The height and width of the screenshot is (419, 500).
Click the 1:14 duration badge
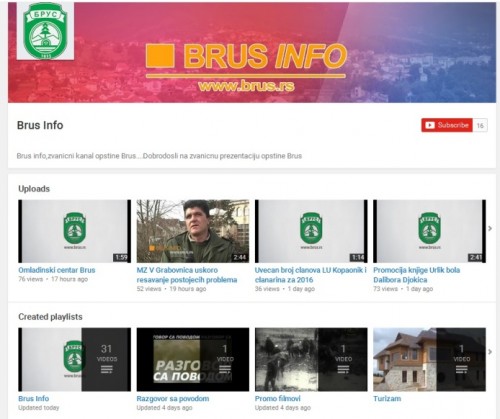(358, 257)
